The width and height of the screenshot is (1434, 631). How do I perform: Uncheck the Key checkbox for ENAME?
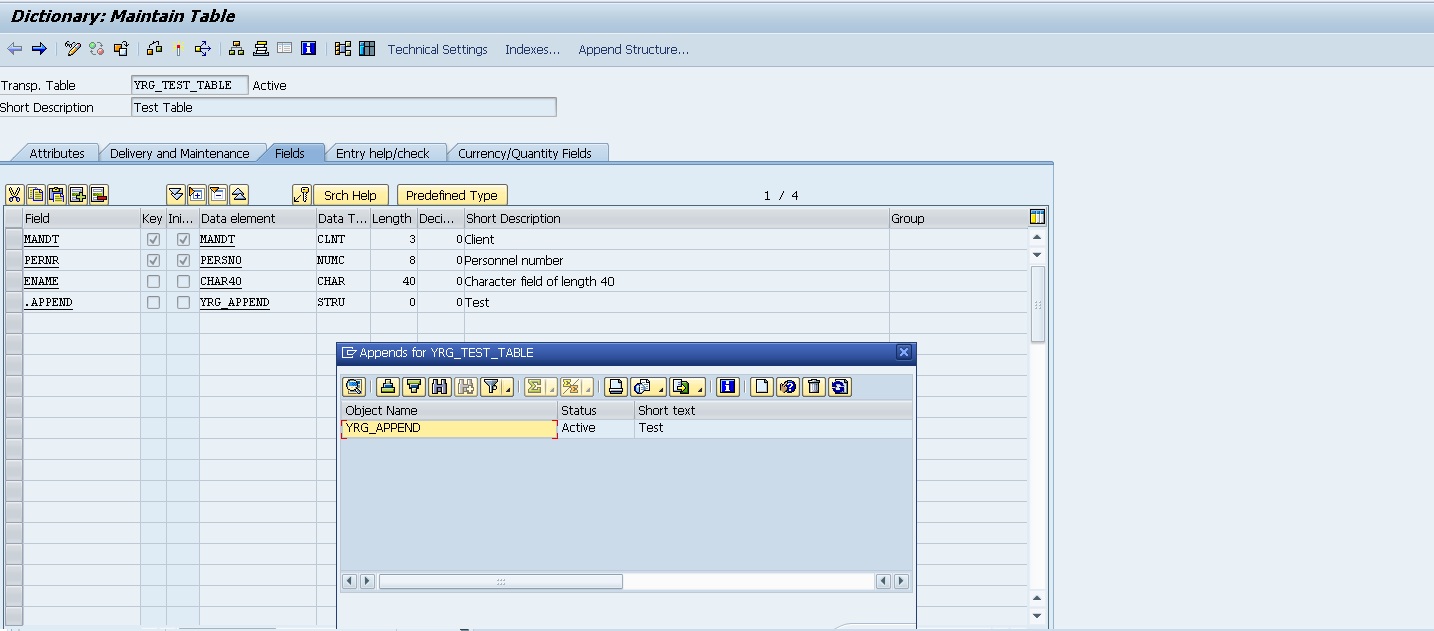point(153,281)
